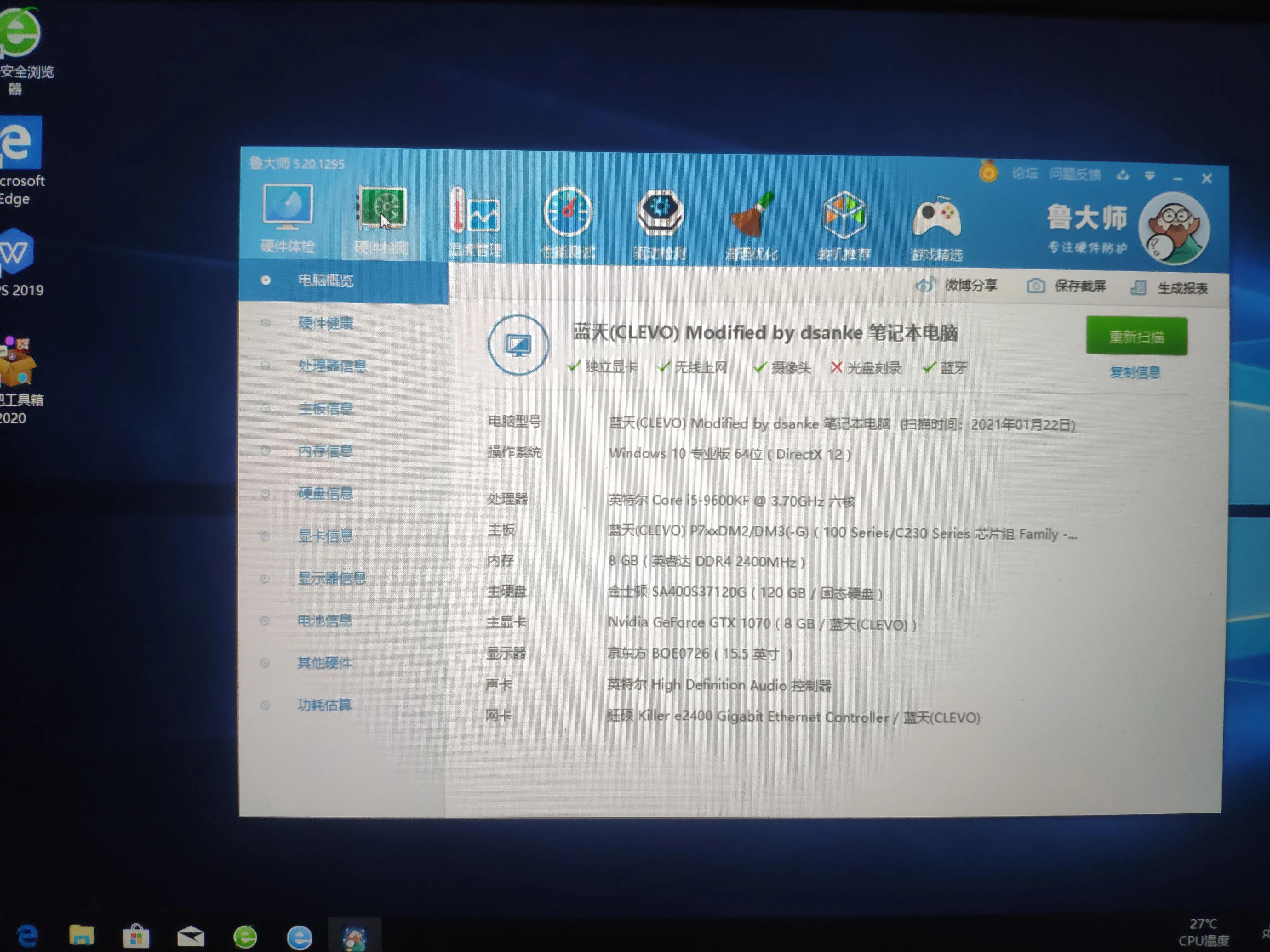Click the gold medal icon in the title bar
Viewport: 1270px width, 952px height.
[x=988, y=171]
